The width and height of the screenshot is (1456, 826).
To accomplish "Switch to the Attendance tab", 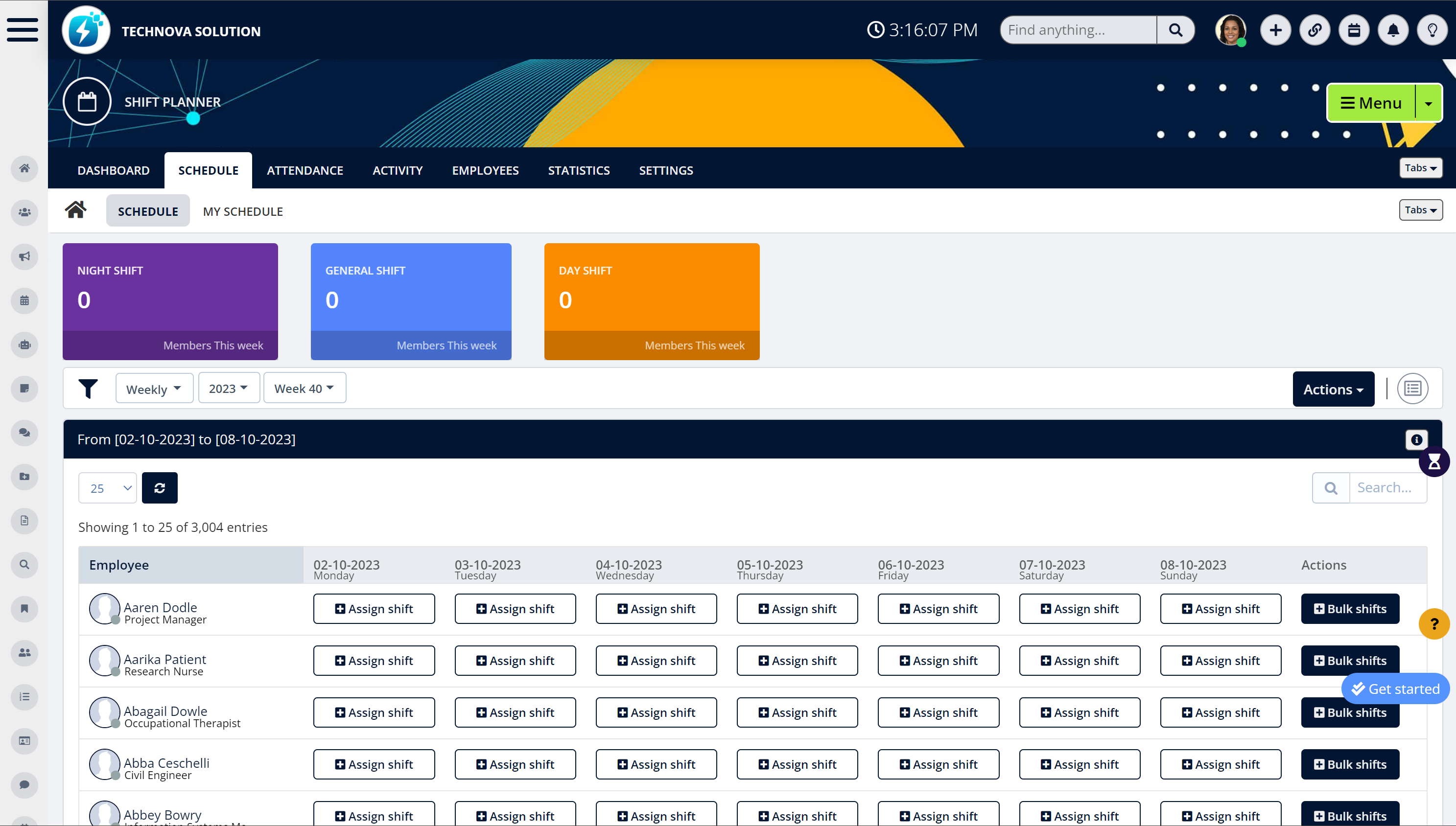I will point(305,170).
